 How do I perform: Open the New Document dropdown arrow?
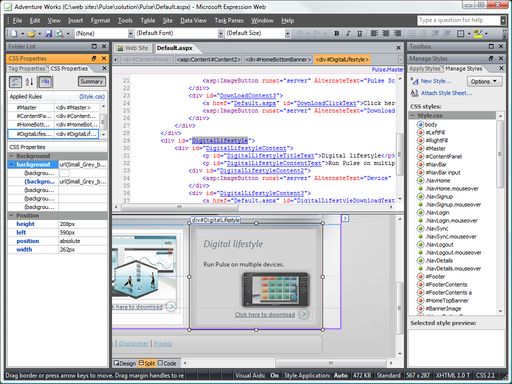pyautogui.click(x=23, y=34)
